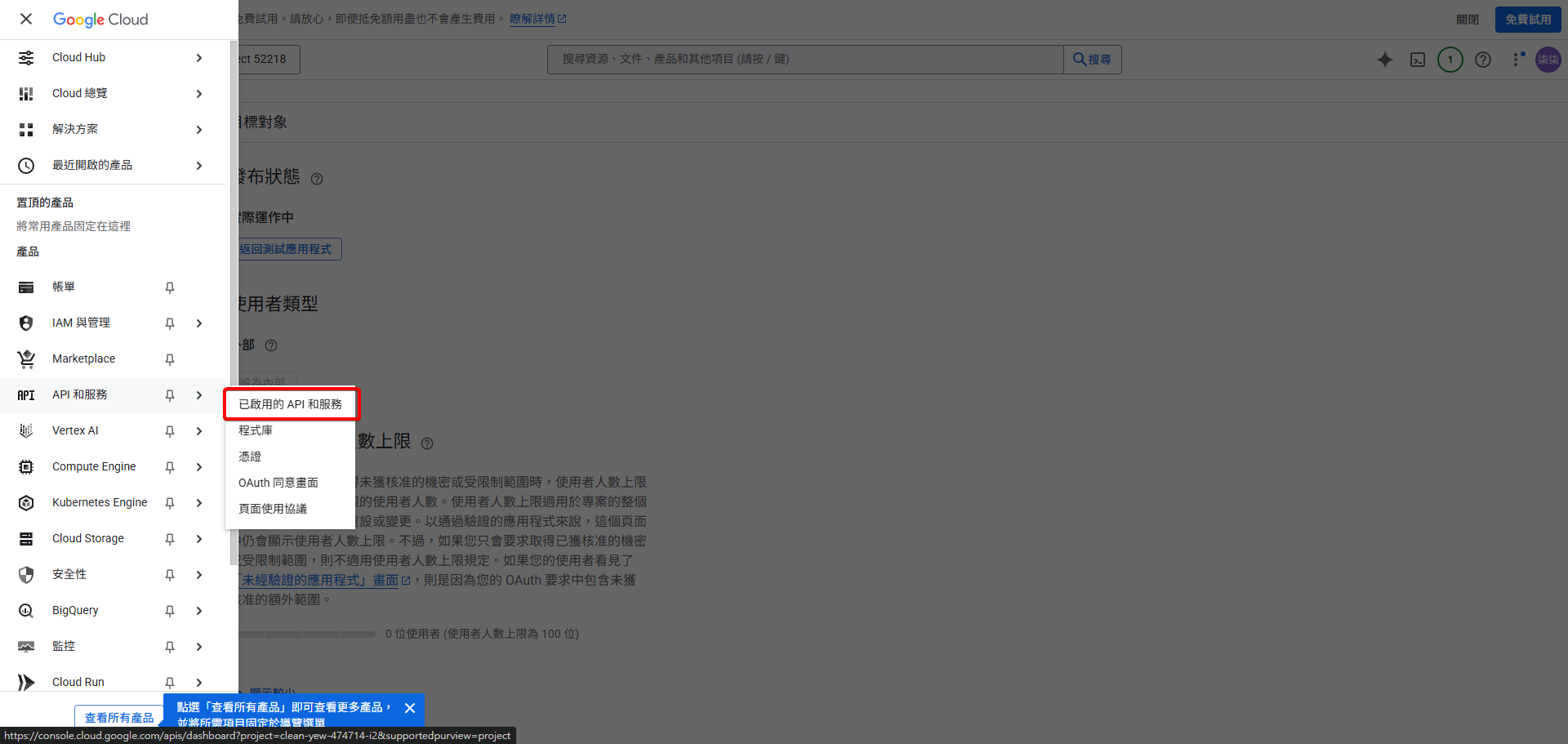1568x744 pixels.
Task: Expand the Cloud Hub submenu arrow
Action: coord(198,57)
